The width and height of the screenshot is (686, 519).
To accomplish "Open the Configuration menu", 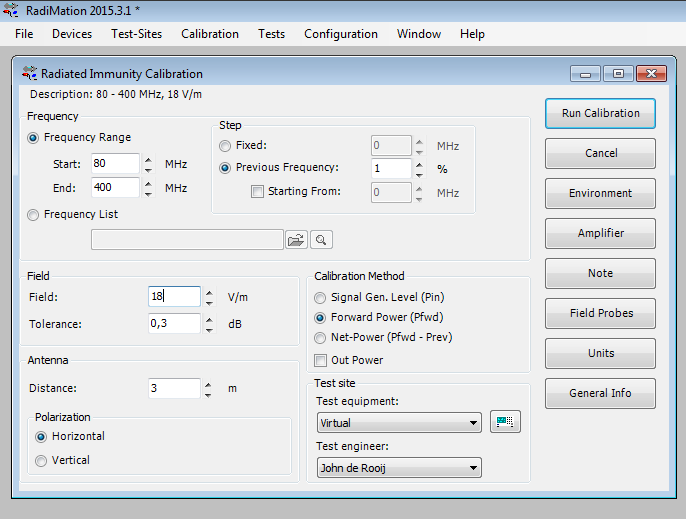I will point(341,34).
